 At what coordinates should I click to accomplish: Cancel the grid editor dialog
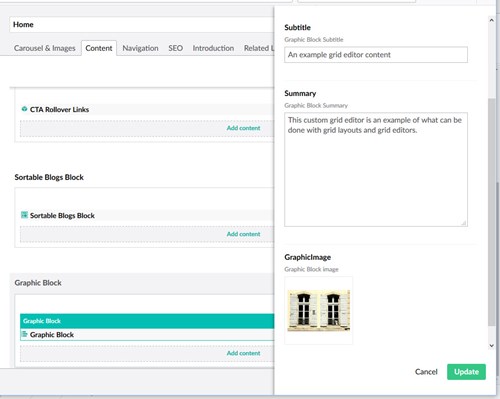pos(426,372)
